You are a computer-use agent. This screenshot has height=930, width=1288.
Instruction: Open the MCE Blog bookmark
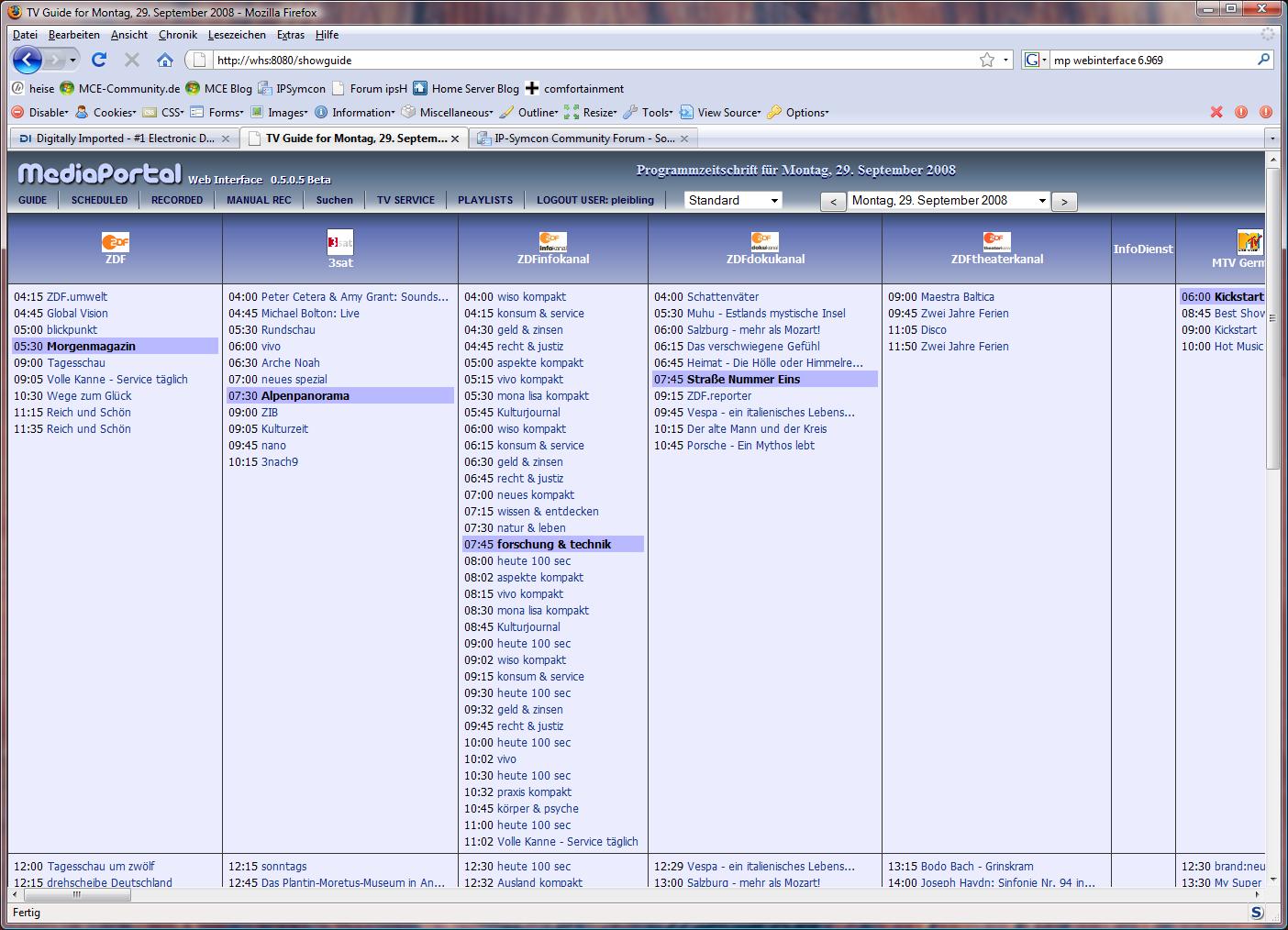[218, 89]
